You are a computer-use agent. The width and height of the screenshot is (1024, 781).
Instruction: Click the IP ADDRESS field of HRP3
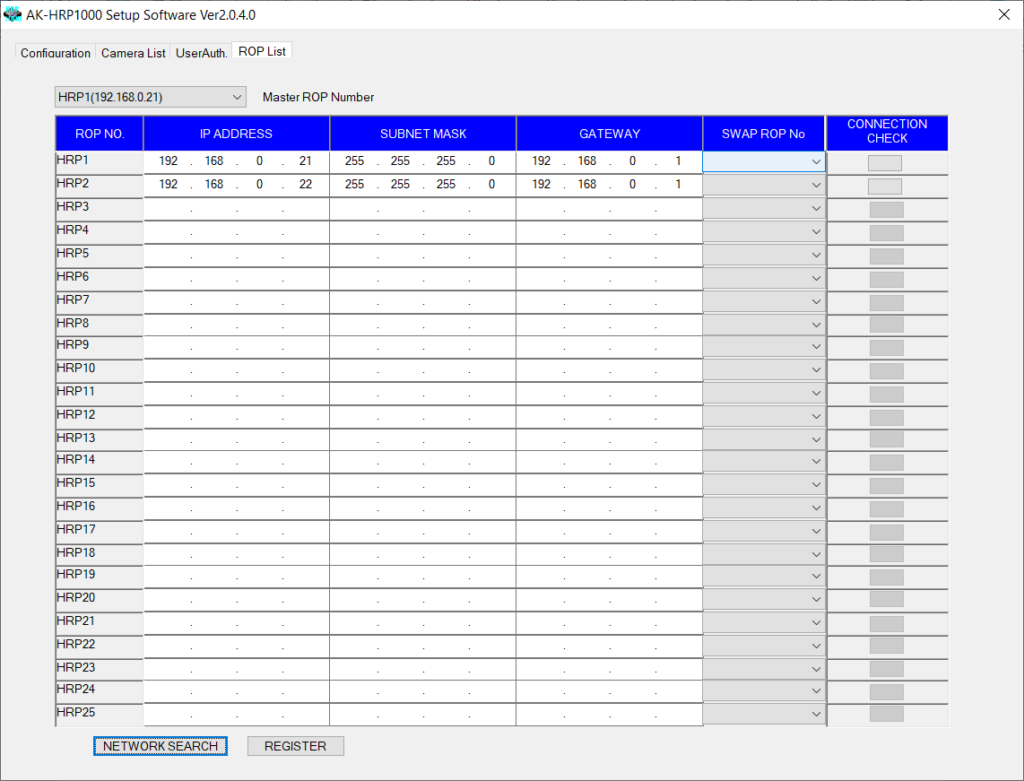click(236, 207)
